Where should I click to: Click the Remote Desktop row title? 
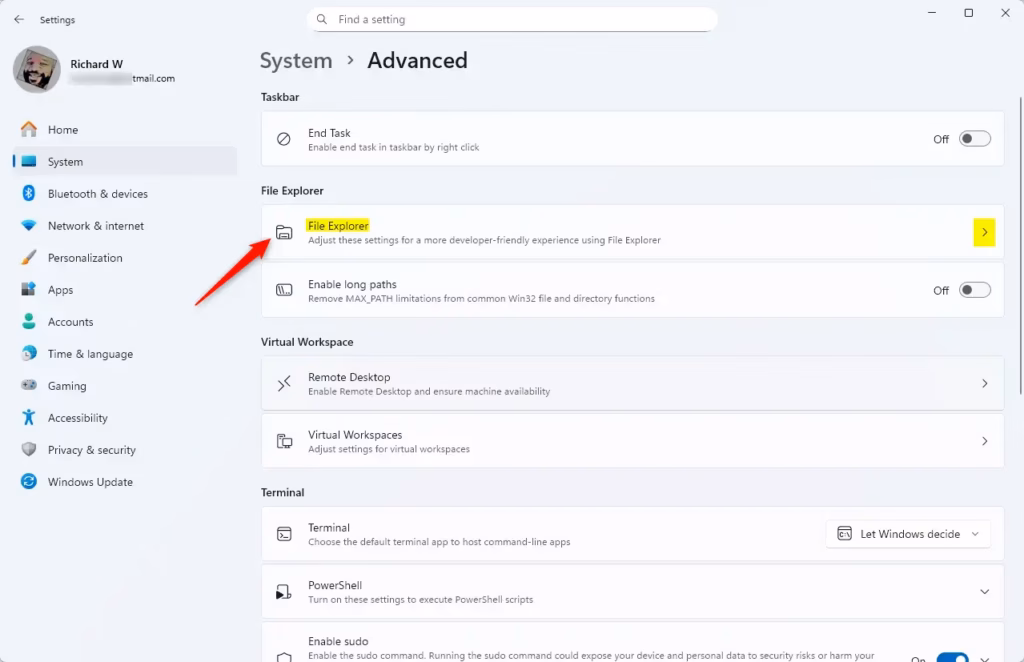[349, 377]
